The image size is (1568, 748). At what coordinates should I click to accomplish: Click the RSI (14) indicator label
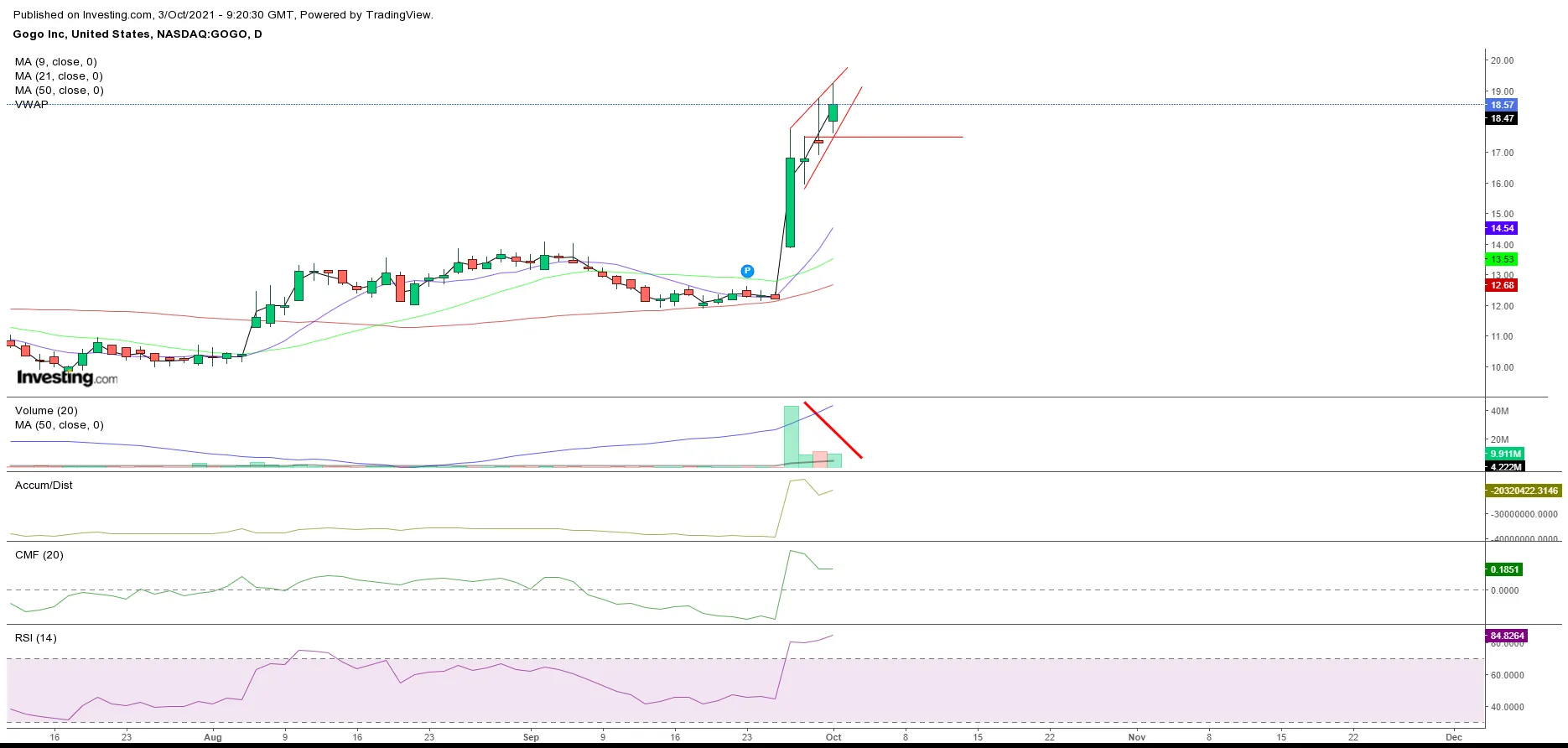[x=36, y=638]
